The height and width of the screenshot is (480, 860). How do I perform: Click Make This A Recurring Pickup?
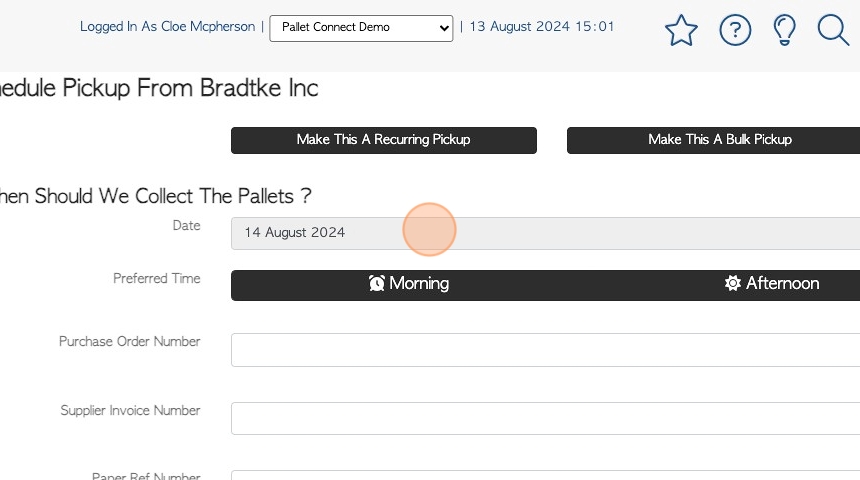click(x=383, y=140)
